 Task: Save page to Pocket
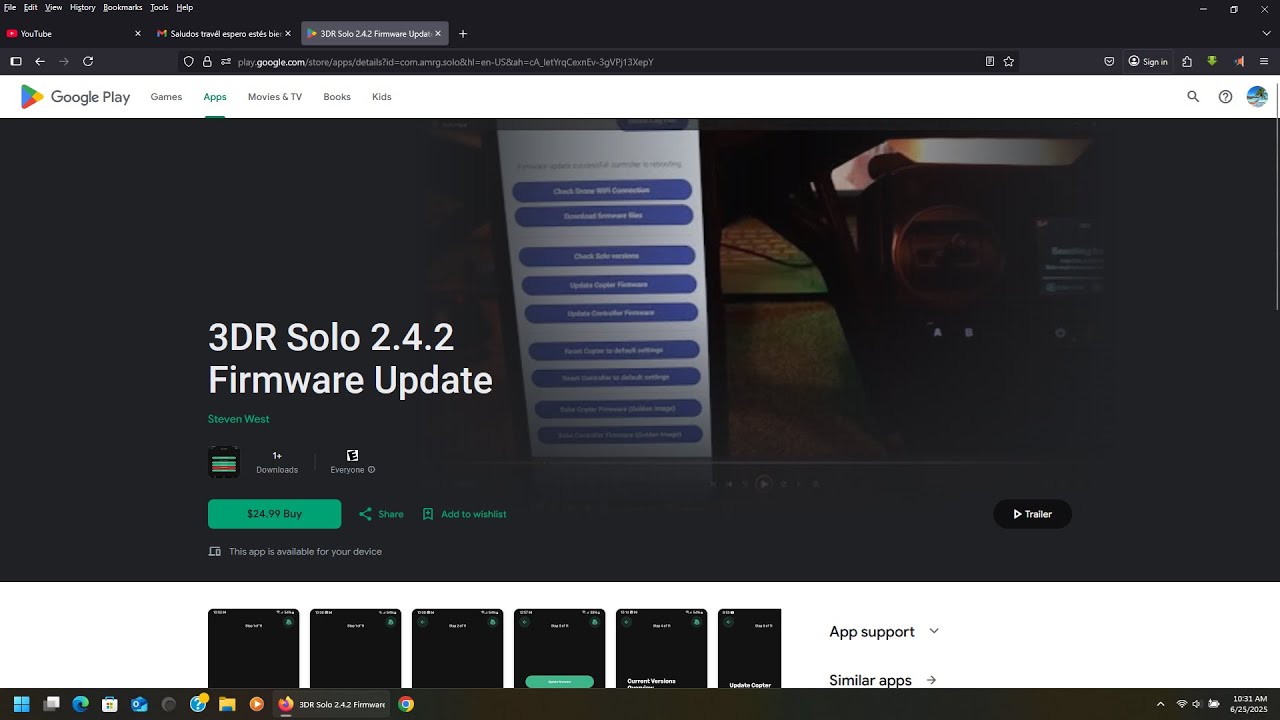[1109, 61]
